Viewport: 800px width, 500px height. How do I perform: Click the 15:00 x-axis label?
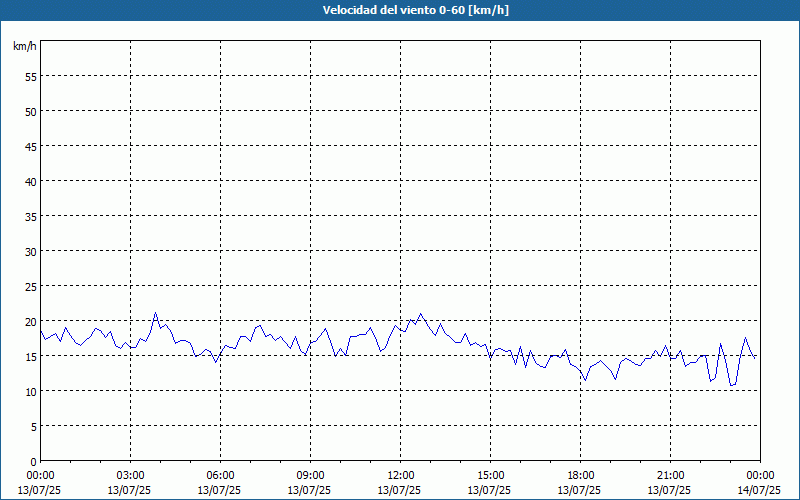tap(490, 476)
